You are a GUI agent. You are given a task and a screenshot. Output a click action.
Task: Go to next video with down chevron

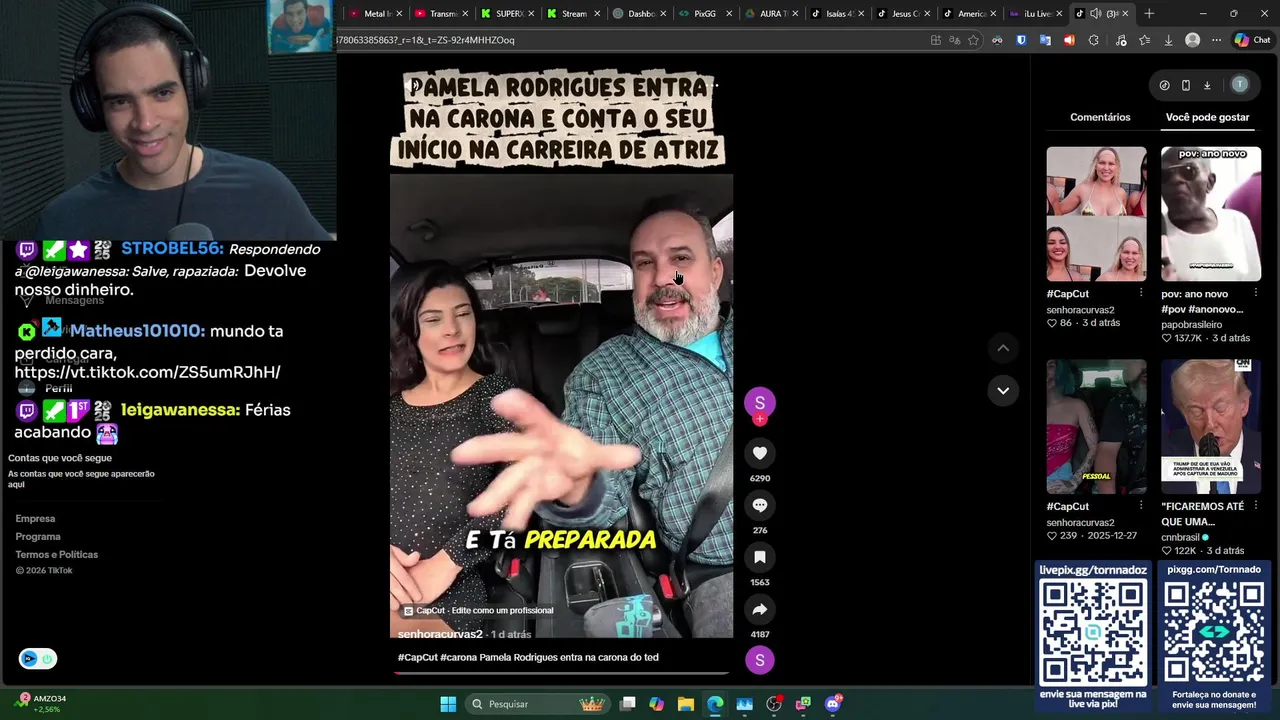coord(1003,390)
